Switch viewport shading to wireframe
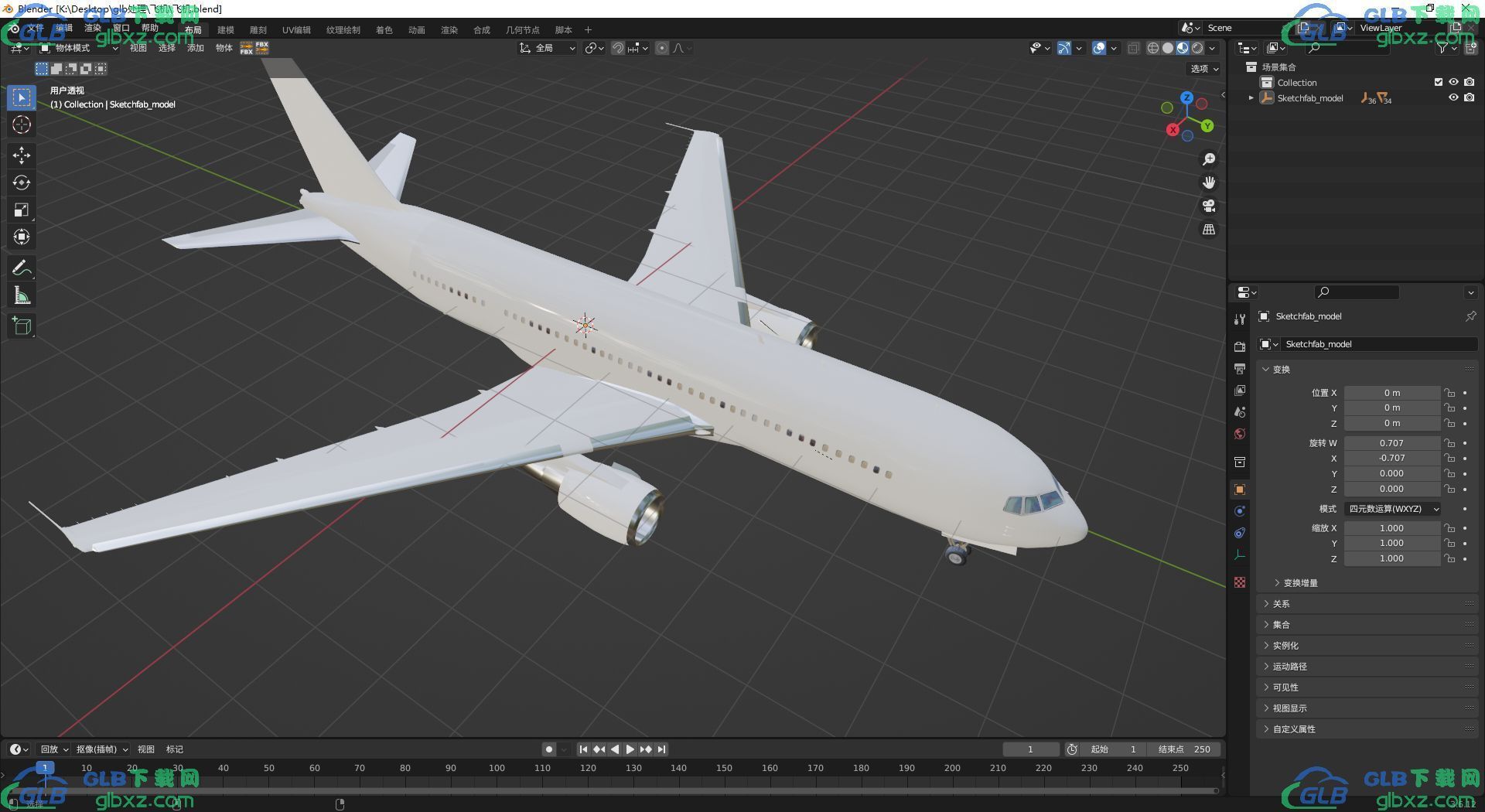Image resolution: width=1485 pixels, height=812 pixels. (x=1153, y=48)
